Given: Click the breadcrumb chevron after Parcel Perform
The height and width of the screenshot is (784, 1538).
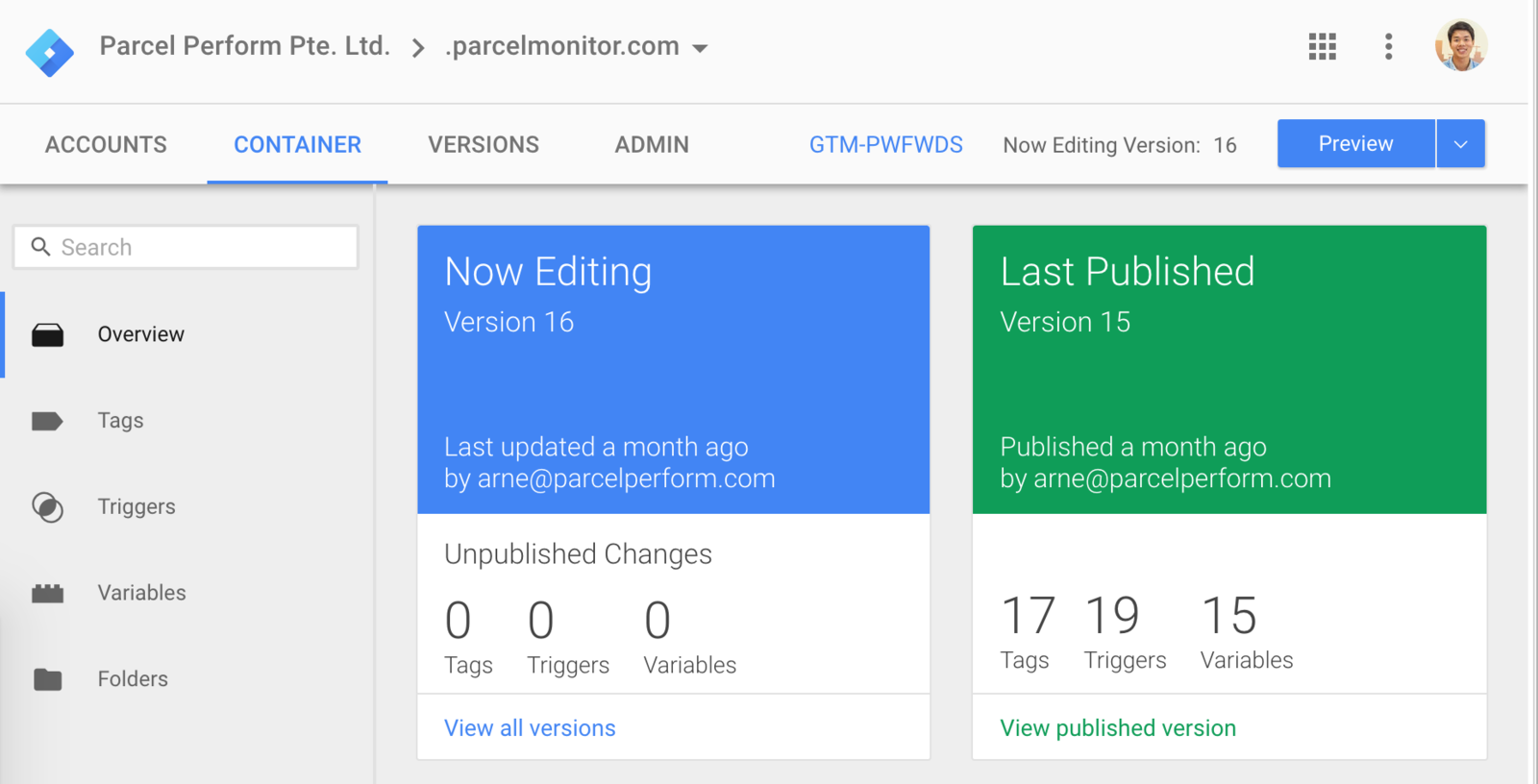Looking at the screenshot, I should 418,47.
